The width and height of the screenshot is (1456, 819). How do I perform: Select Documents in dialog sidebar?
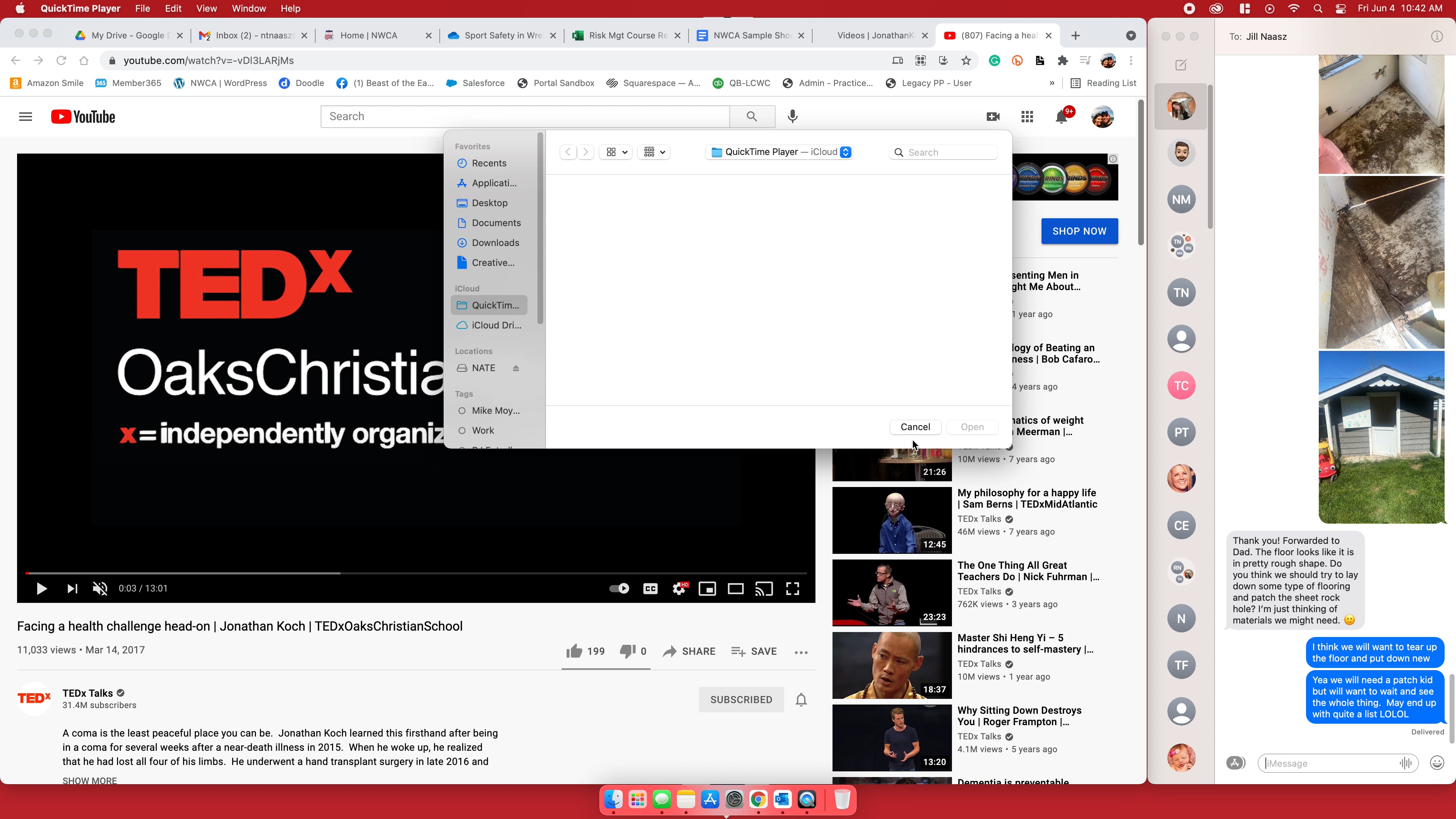(x=489, y=223)
